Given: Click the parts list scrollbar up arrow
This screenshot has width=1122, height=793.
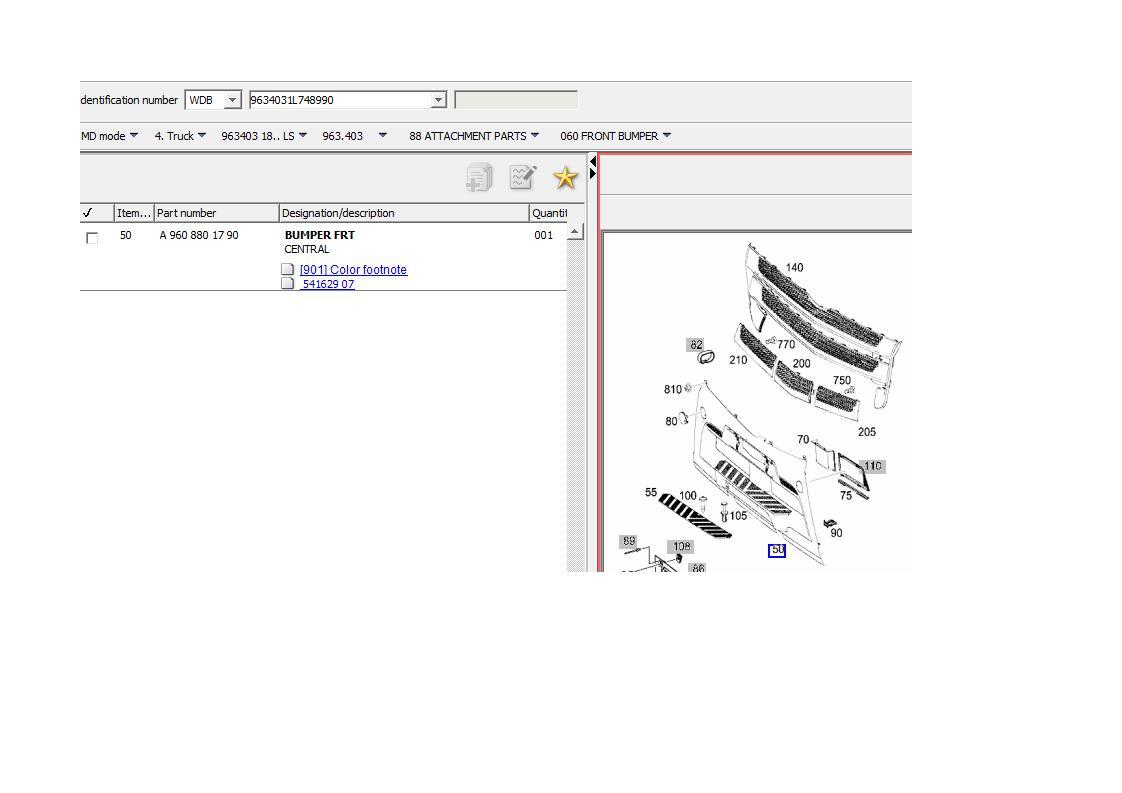Looking at the screenshot, I should pyautogui.click(x=574, y=232).
